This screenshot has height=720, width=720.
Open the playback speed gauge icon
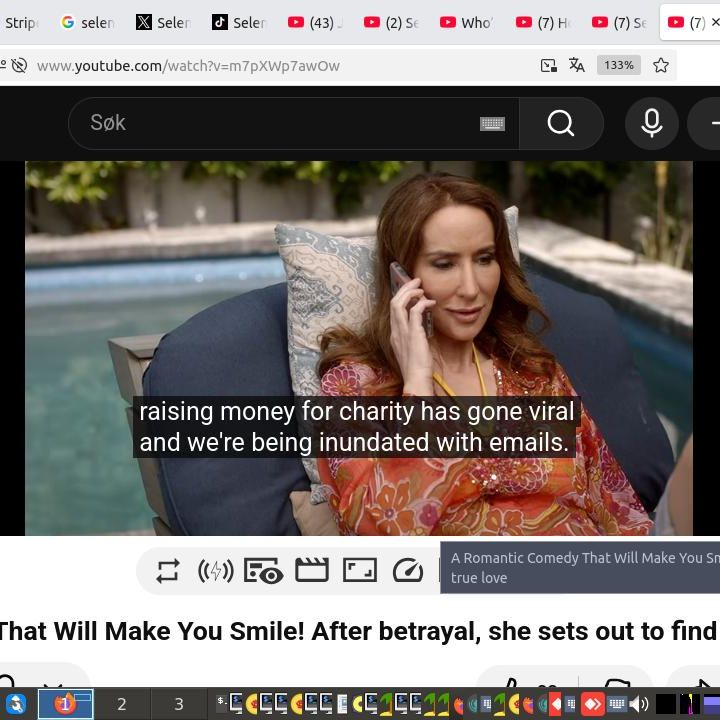[x=408, y=570]
